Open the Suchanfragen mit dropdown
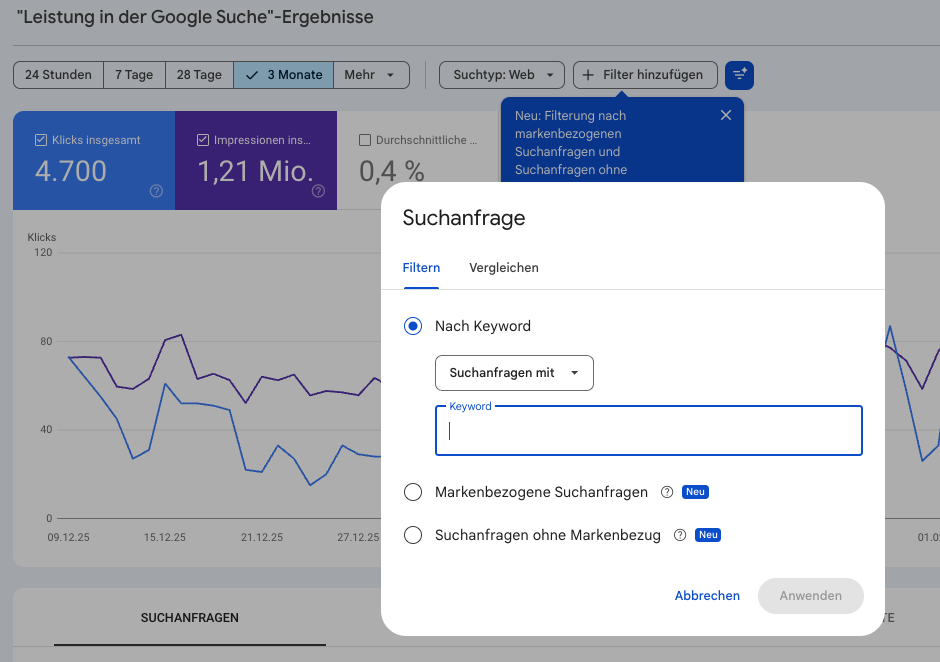 tap(514, 373)
